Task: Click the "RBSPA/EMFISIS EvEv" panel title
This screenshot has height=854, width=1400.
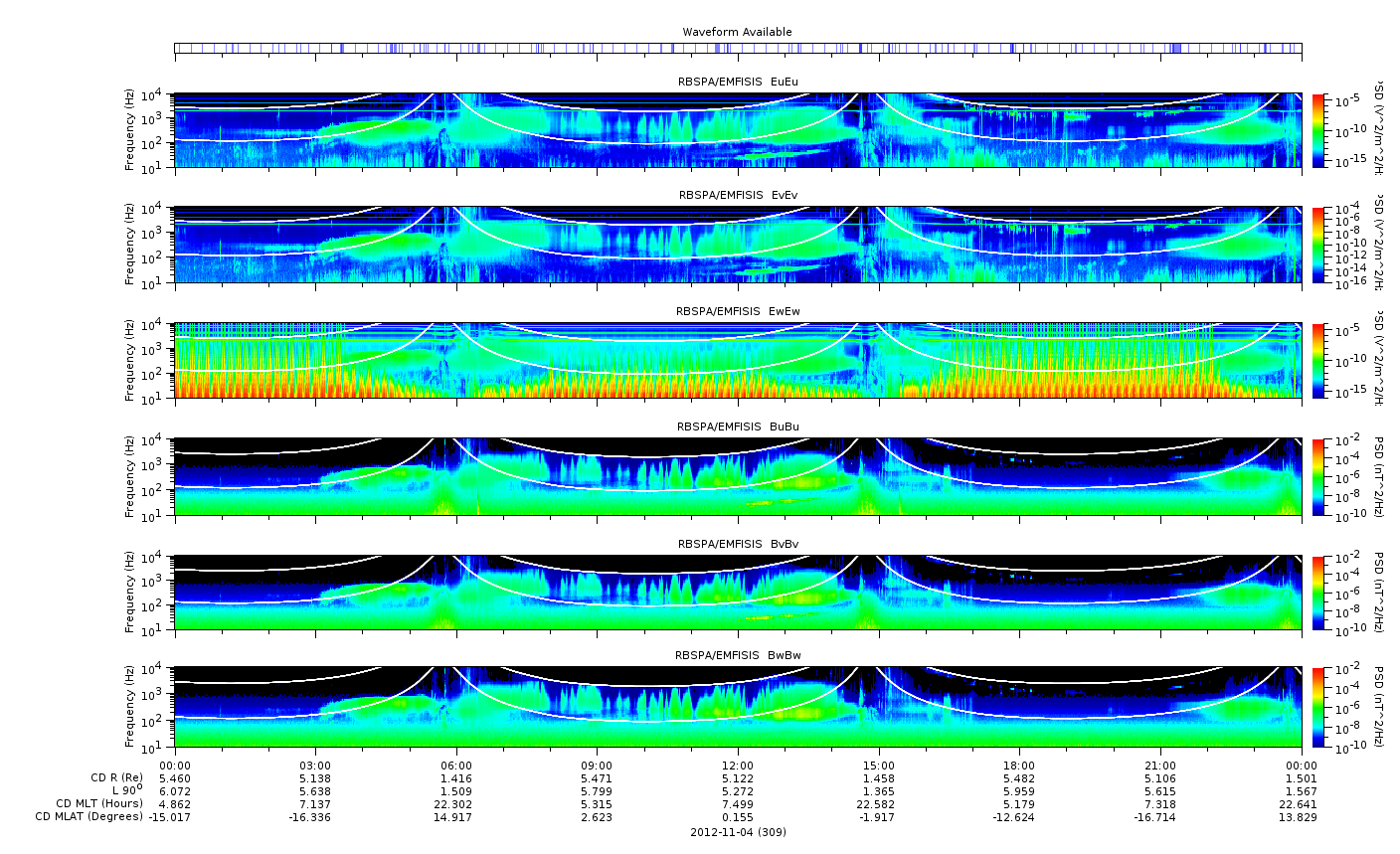Action: coord(738,195)
